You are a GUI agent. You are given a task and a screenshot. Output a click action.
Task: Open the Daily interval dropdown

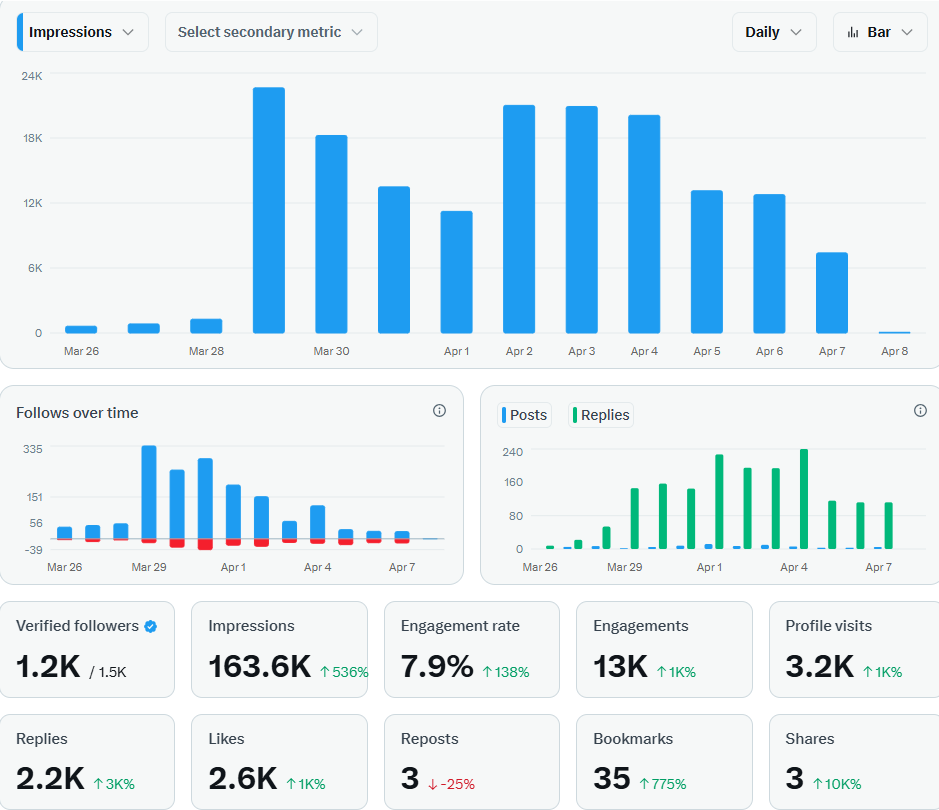click(x=774, y=32)
